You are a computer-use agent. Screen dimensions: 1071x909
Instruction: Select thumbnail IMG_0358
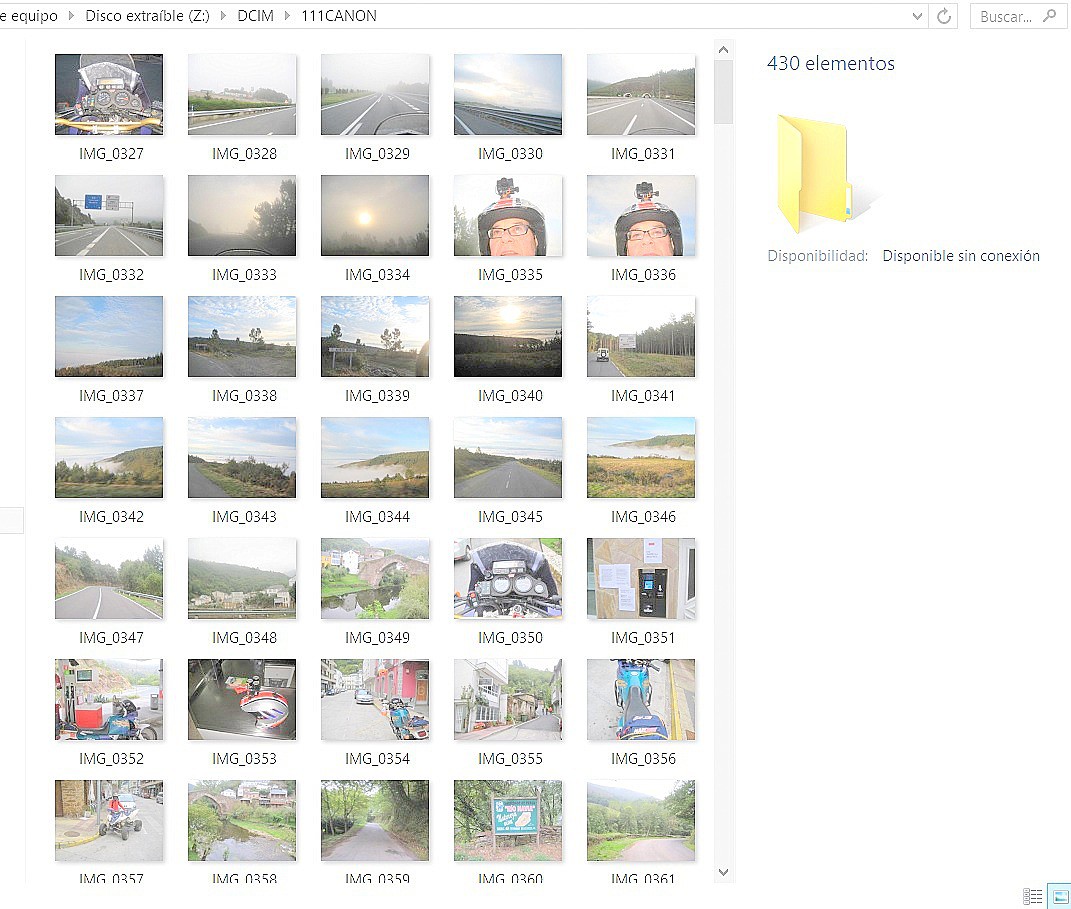pos(242,820)
